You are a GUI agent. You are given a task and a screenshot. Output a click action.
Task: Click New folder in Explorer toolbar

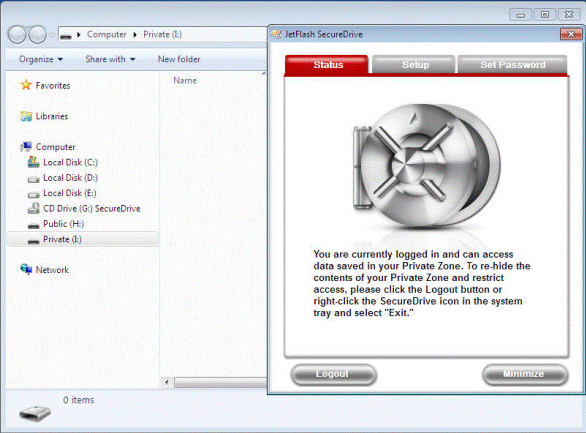coord(179,59)
